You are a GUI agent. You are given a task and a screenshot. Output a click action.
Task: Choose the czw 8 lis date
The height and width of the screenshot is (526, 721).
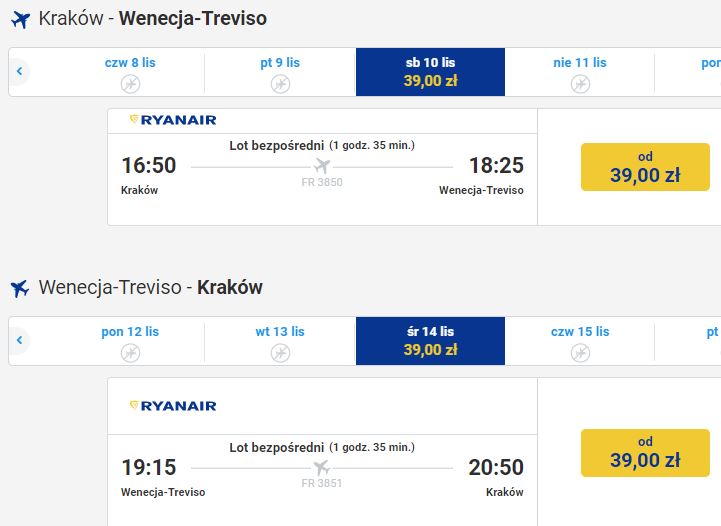[x=130, y=72]
